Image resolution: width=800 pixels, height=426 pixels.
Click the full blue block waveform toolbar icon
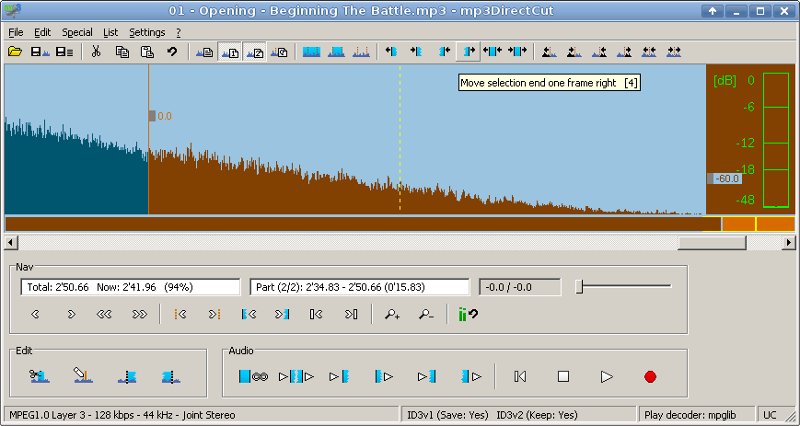311,52
